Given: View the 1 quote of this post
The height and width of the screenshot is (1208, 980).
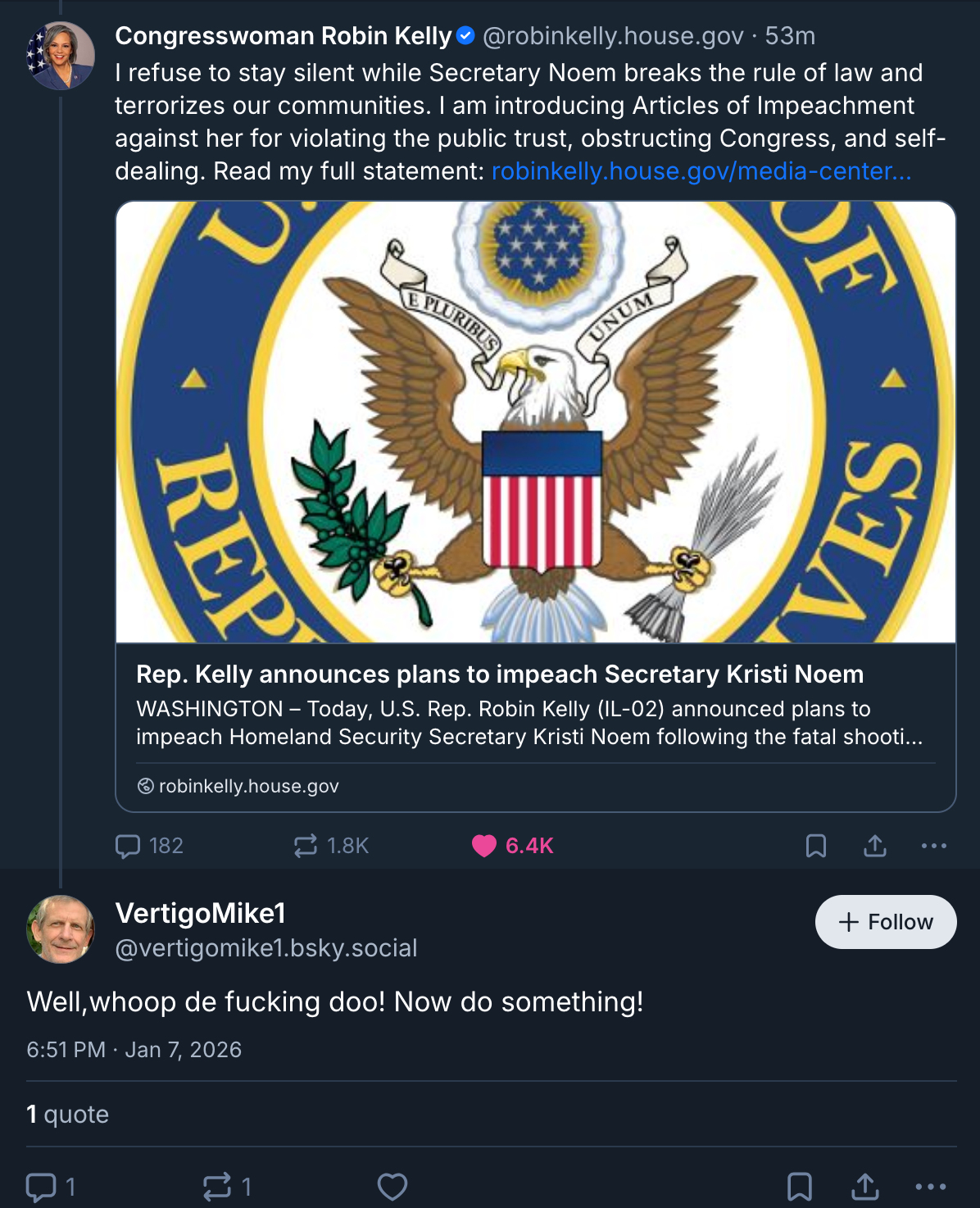Looking at the screenshot, I should [x=68, y=1115].
